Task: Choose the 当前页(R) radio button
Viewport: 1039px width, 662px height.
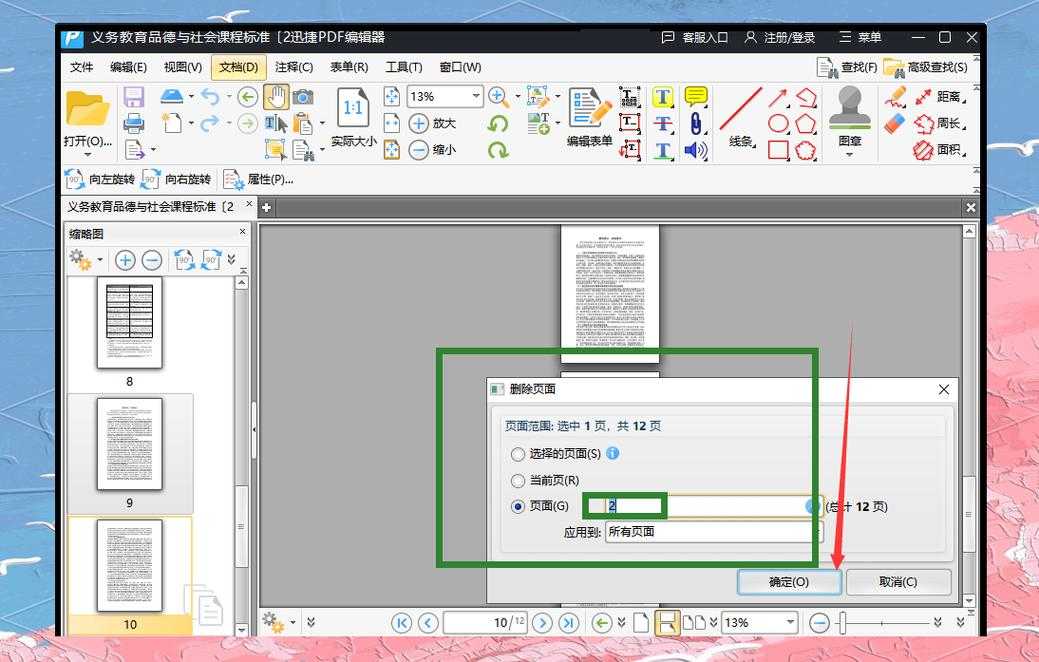Action: 518,481
